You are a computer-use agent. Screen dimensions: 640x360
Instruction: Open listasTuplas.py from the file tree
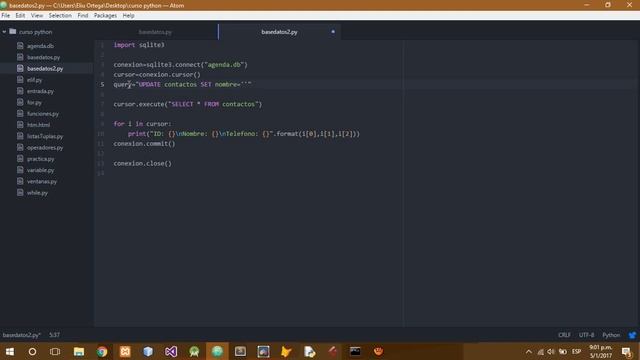45,136
